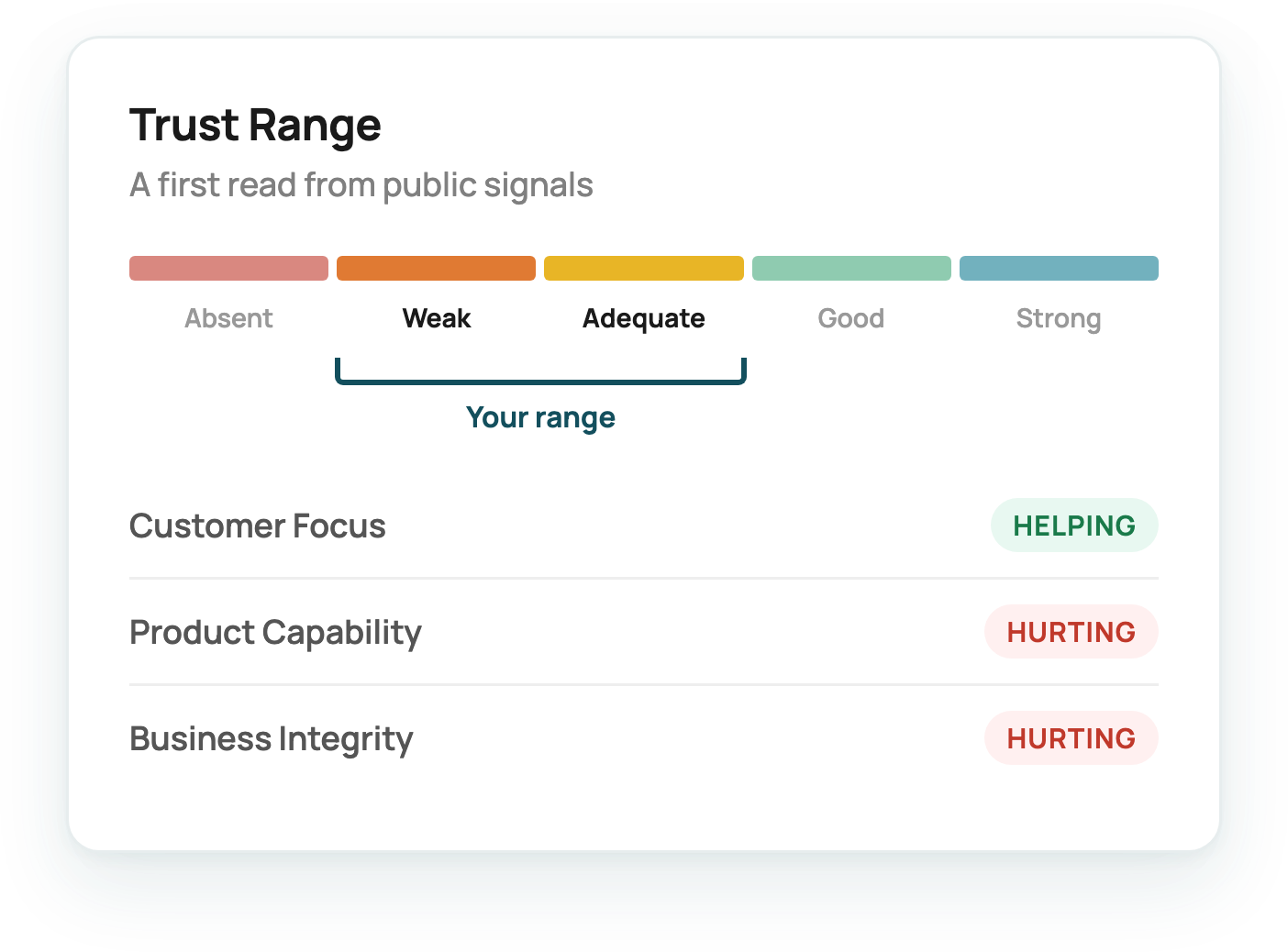Open the Business Integrity row
The image size is (1288, 952).
(644, 738)
